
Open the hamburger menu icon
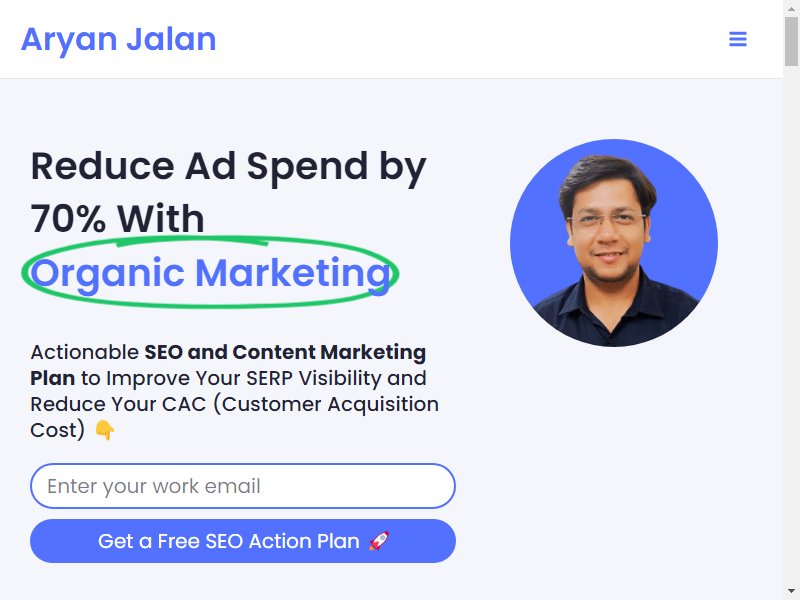pos(738,39)
